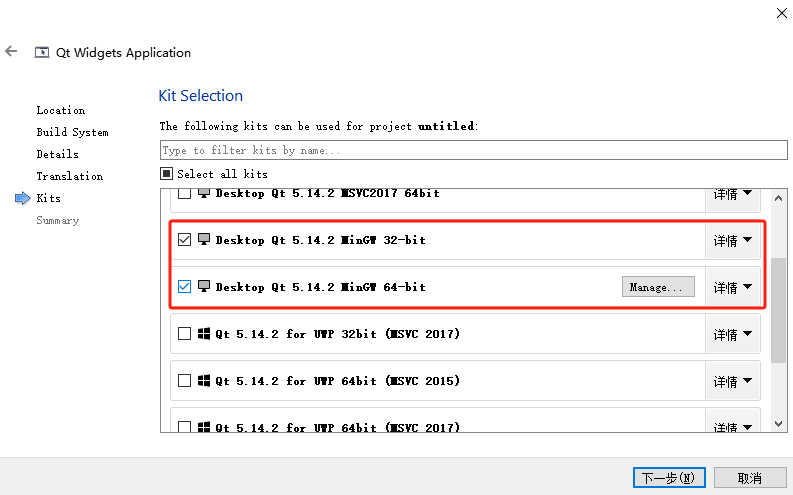Uncheck Desktop Qt 5.14.2 MinGW 32-bit kit
This screenshot has width=793, height=495.
pyautogui.click(x=185, y=240)
